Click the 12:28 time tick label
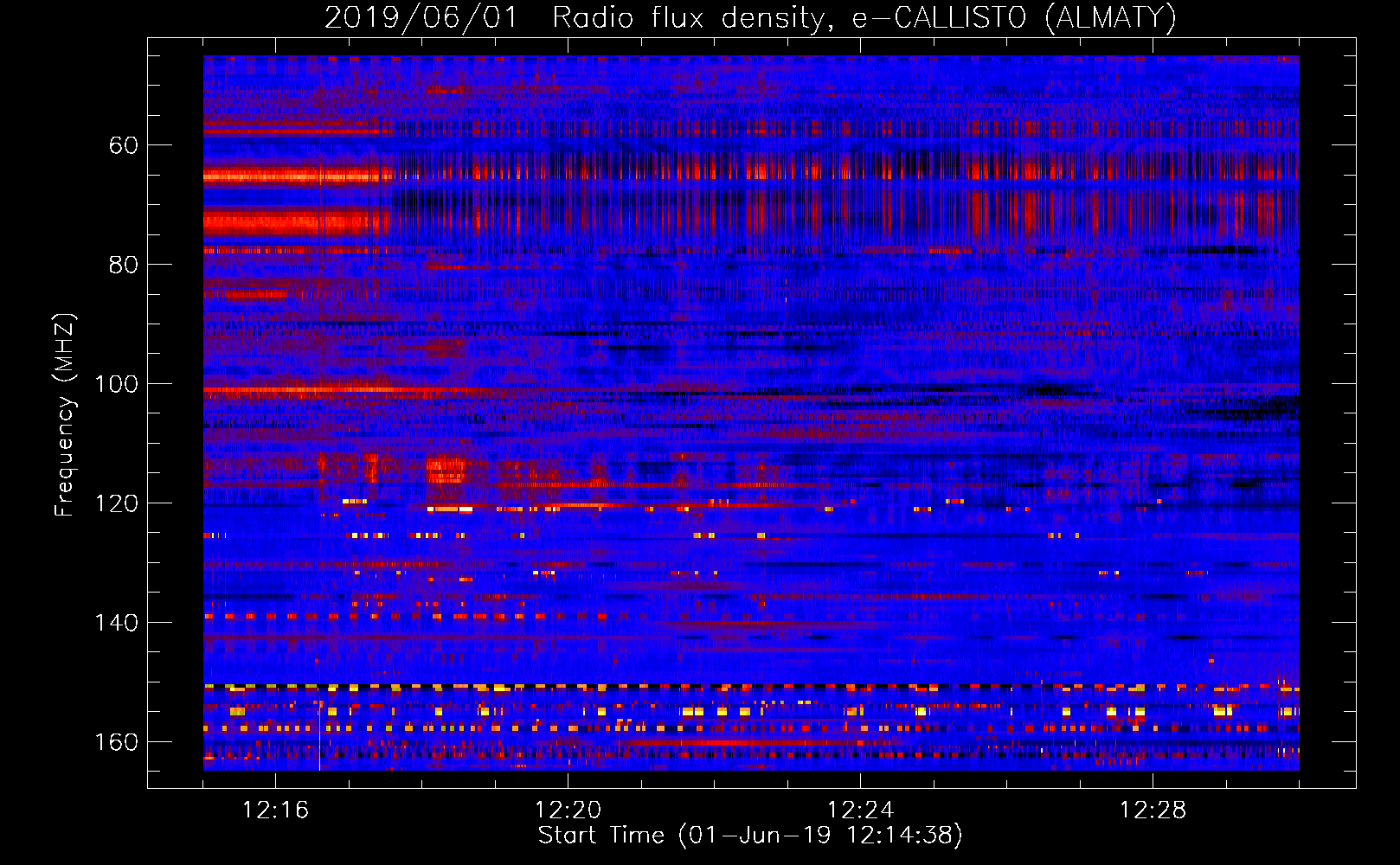Screen dimensions: 1400x865 click(x=1153, y=811)
